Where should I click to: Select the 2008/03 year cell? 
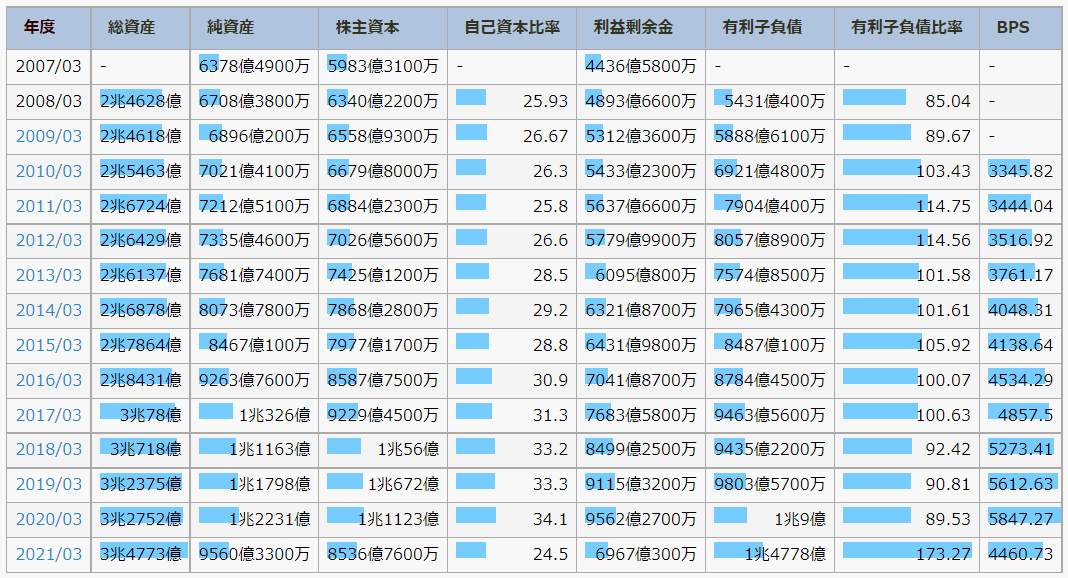pos(48,101)
